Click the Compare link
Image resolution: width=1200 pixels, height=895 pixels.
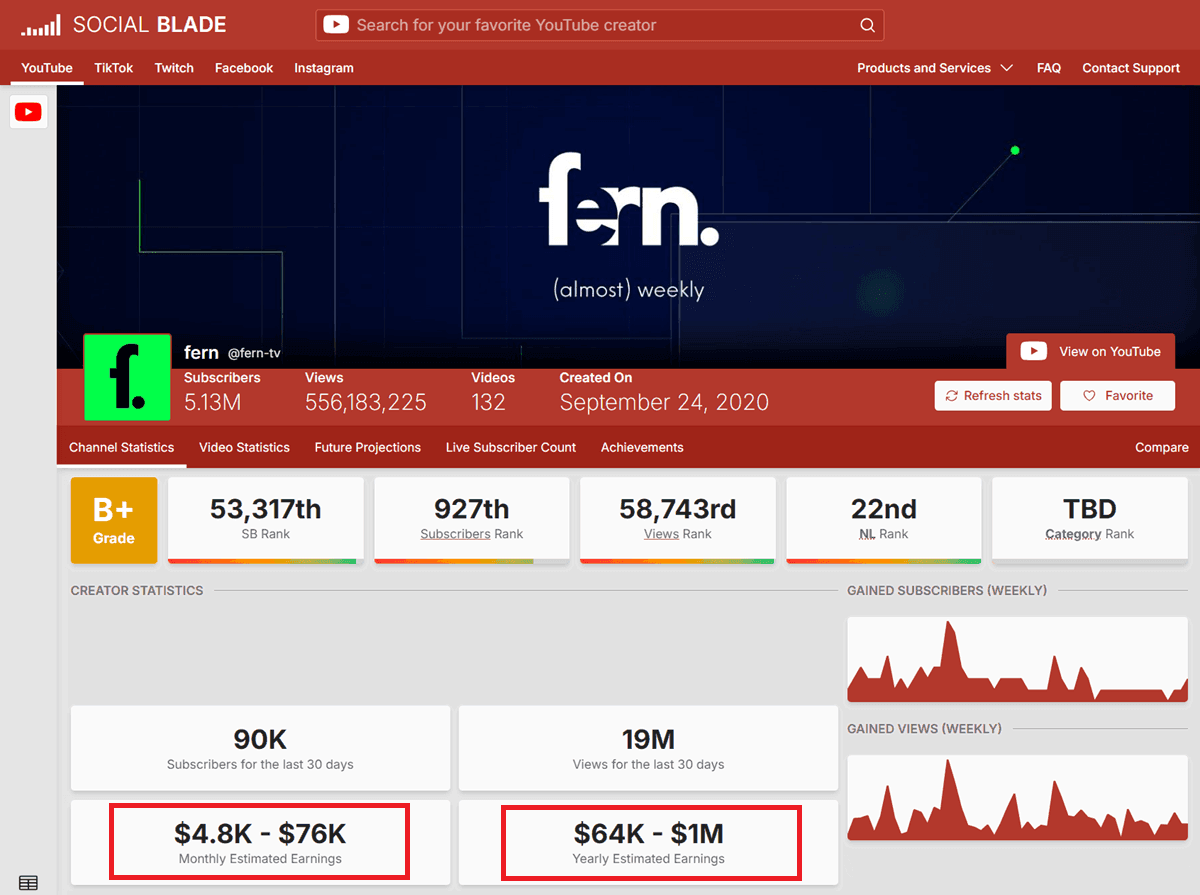(x=1162, y=447)
